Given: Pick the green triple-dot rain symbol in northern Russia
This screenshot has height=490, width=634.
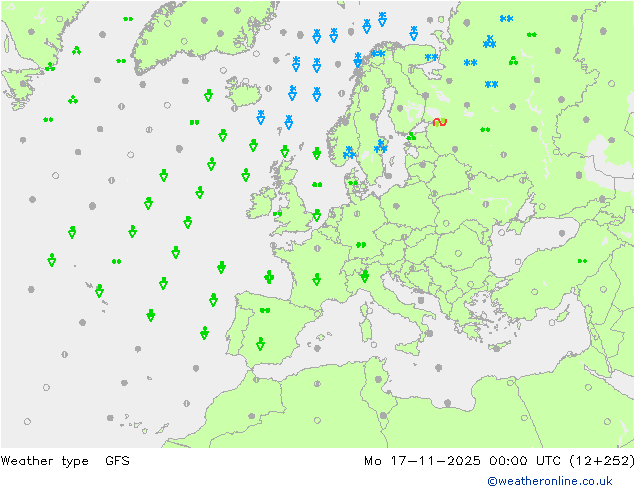Looking at the screenshot, I should pyautogui.click(x=514, y=61).
